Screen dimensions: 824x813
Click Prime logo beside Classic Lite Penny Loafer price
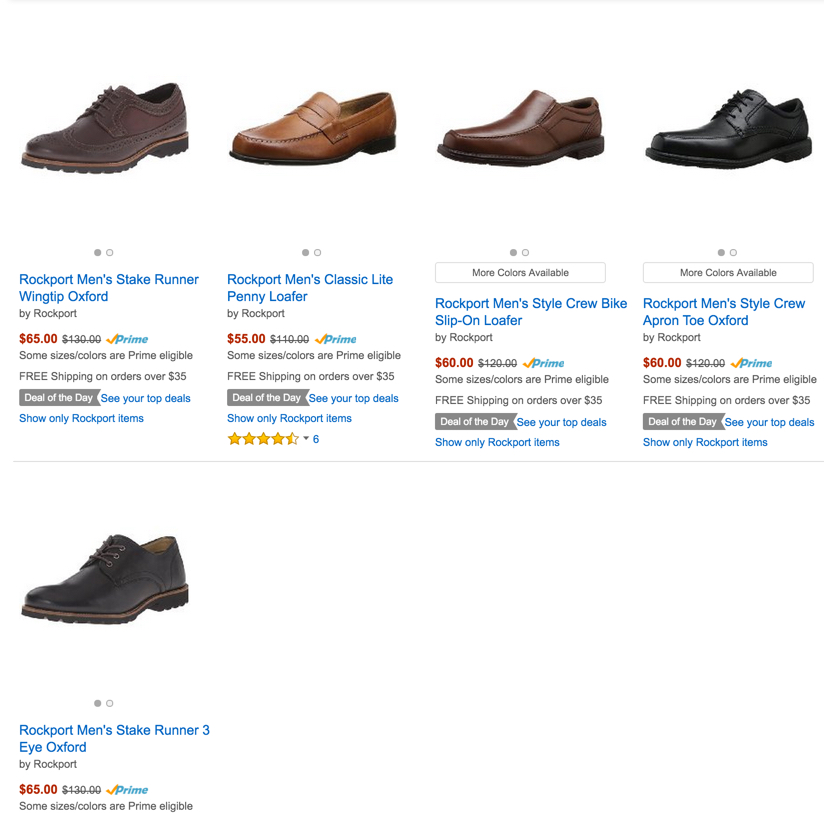click(335, 339)
